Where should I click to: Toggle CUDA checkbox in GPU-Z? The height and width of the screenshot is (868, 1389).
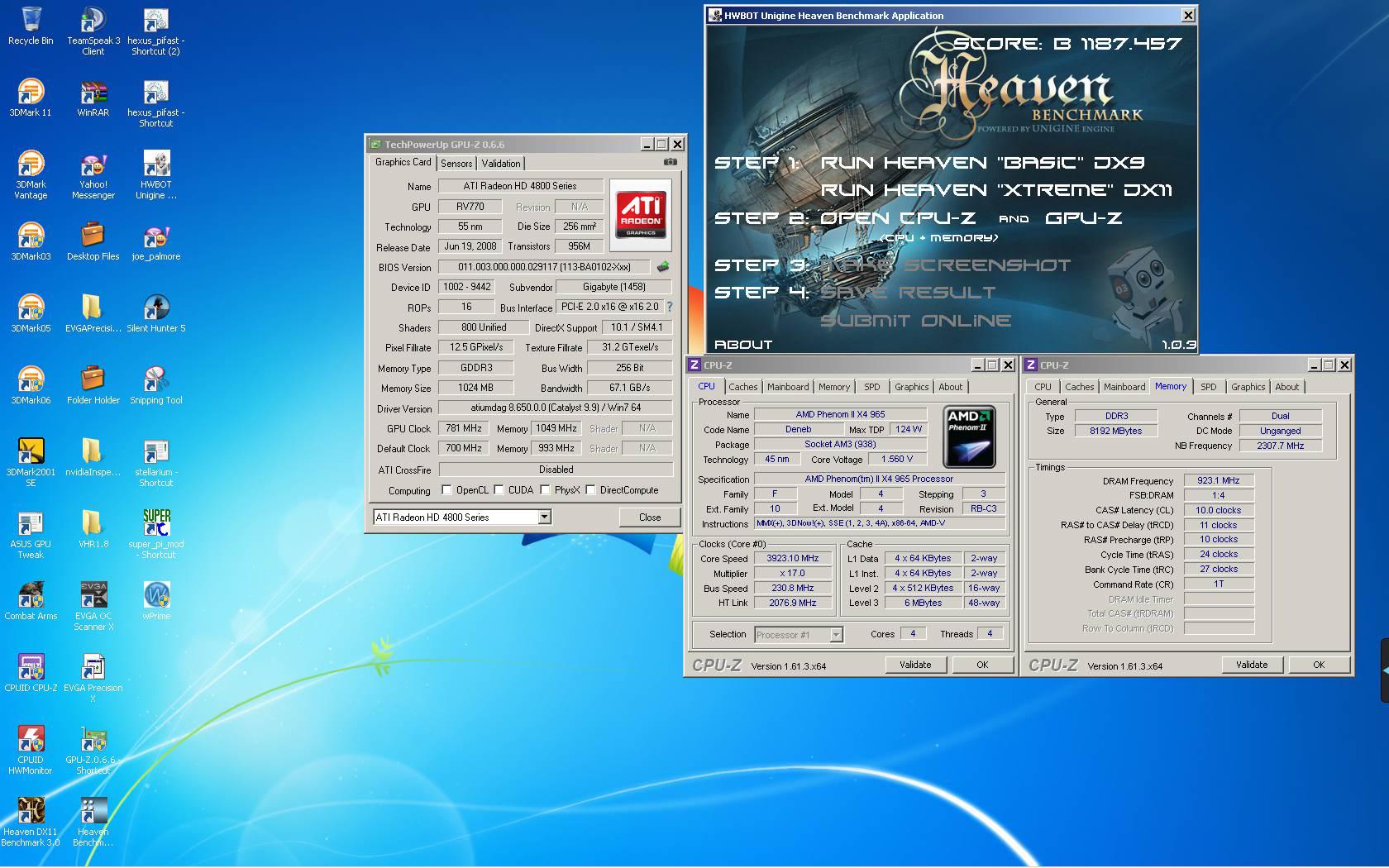499,490
